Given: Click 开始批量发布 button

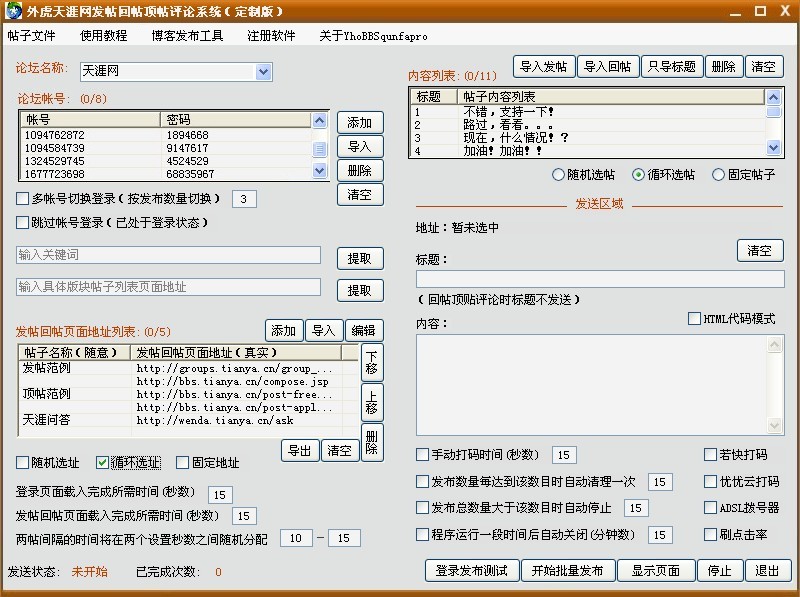Looking at the screenshot, I should (x=568, y=570).
